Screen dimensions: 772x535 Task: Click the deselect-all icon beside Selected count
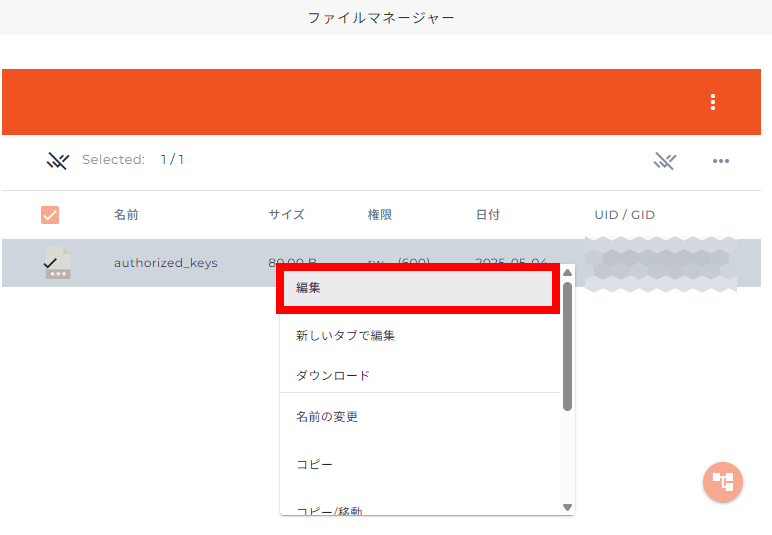point(57,161)
